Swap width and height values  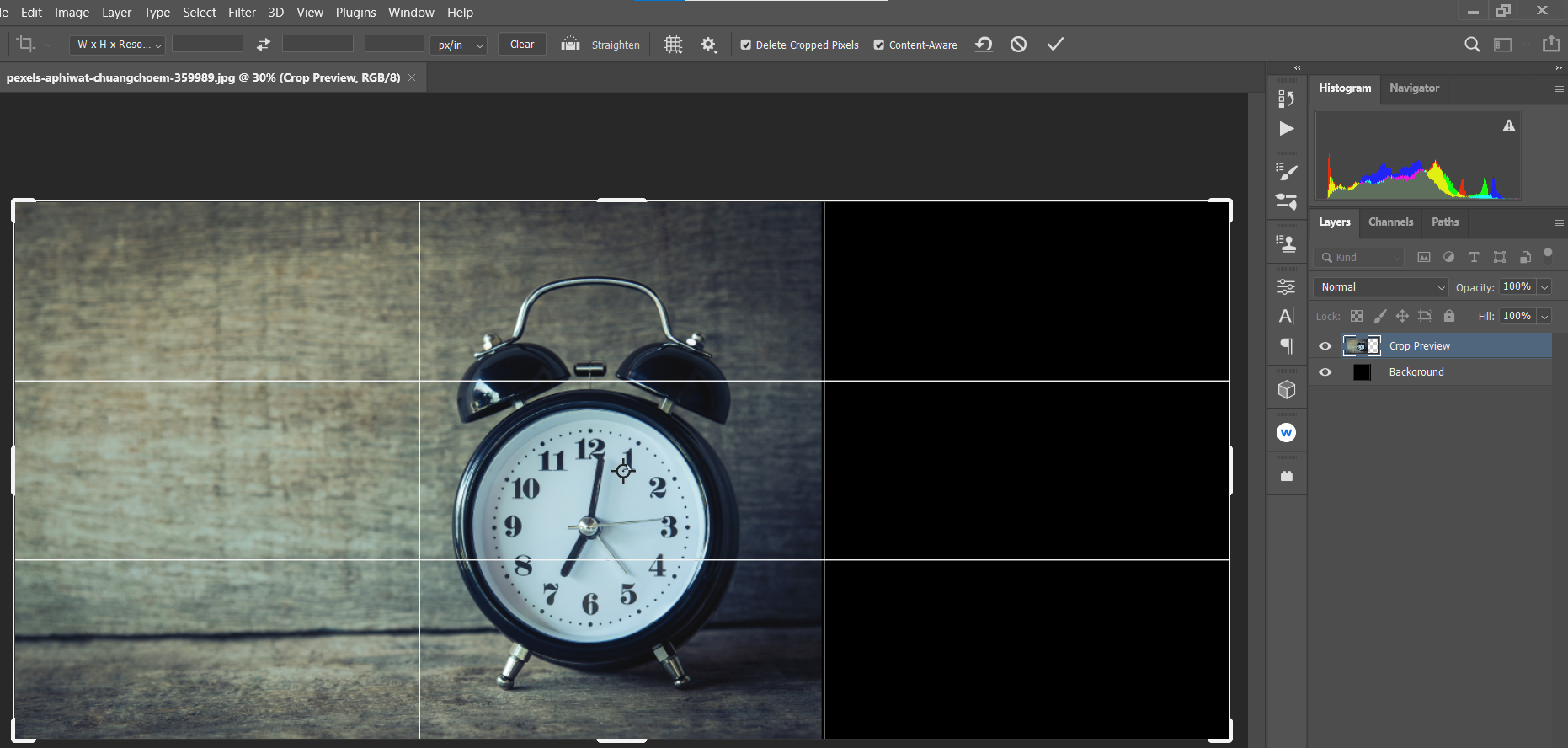point(264,45)
